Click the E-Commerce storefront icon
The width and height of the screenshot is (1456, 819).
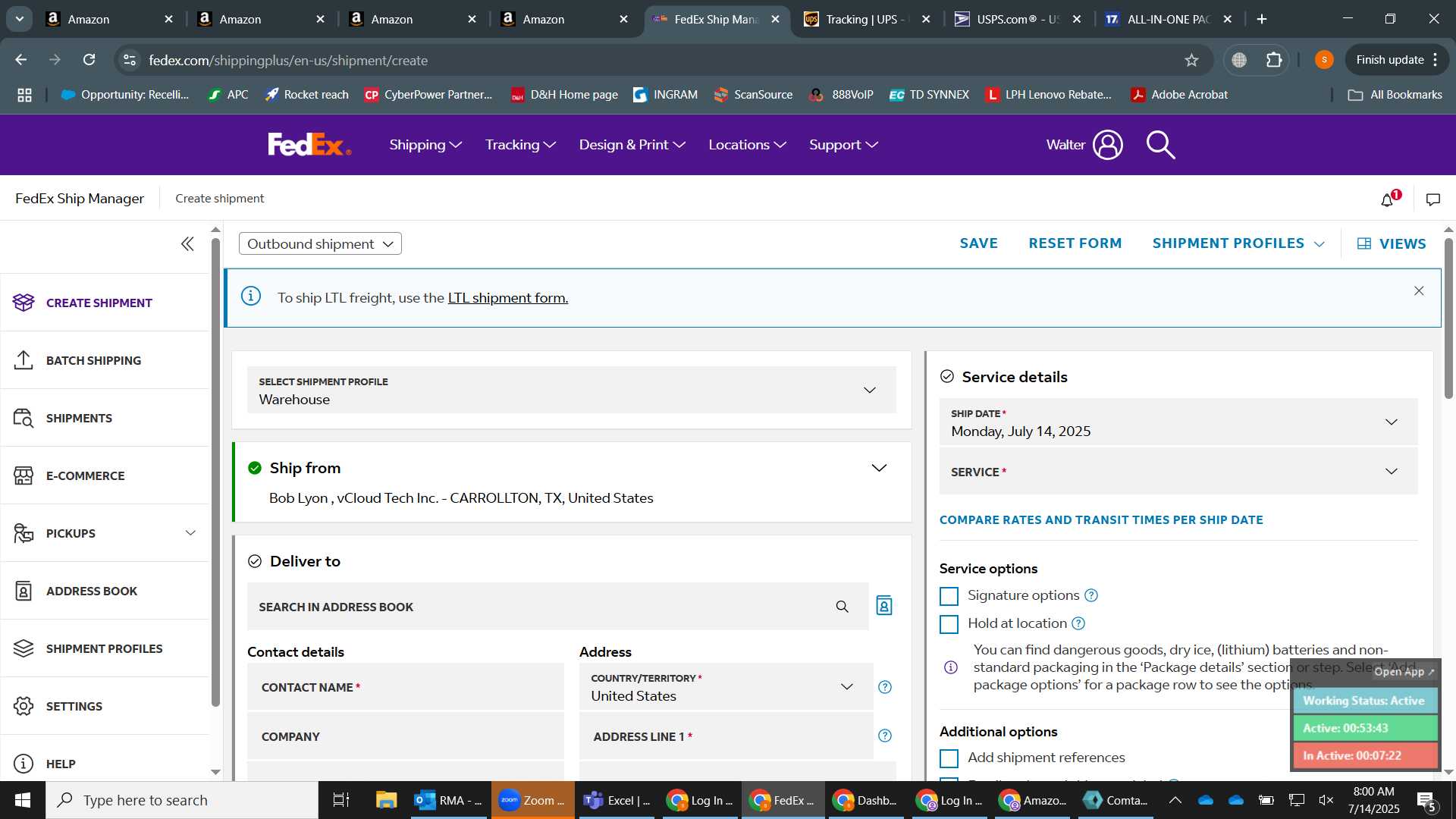[x=24, y=475]
